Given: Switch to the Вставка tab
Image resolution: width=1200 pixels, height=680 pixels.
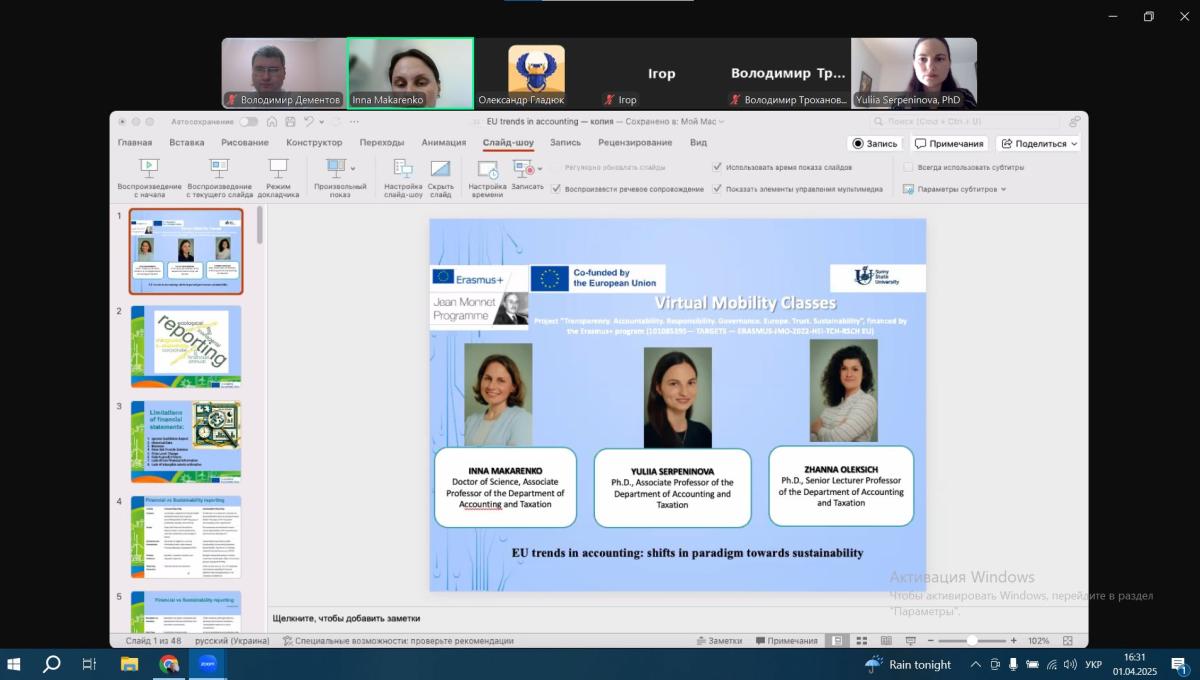Looking at the screenshot, I should (x=187, y=143).
